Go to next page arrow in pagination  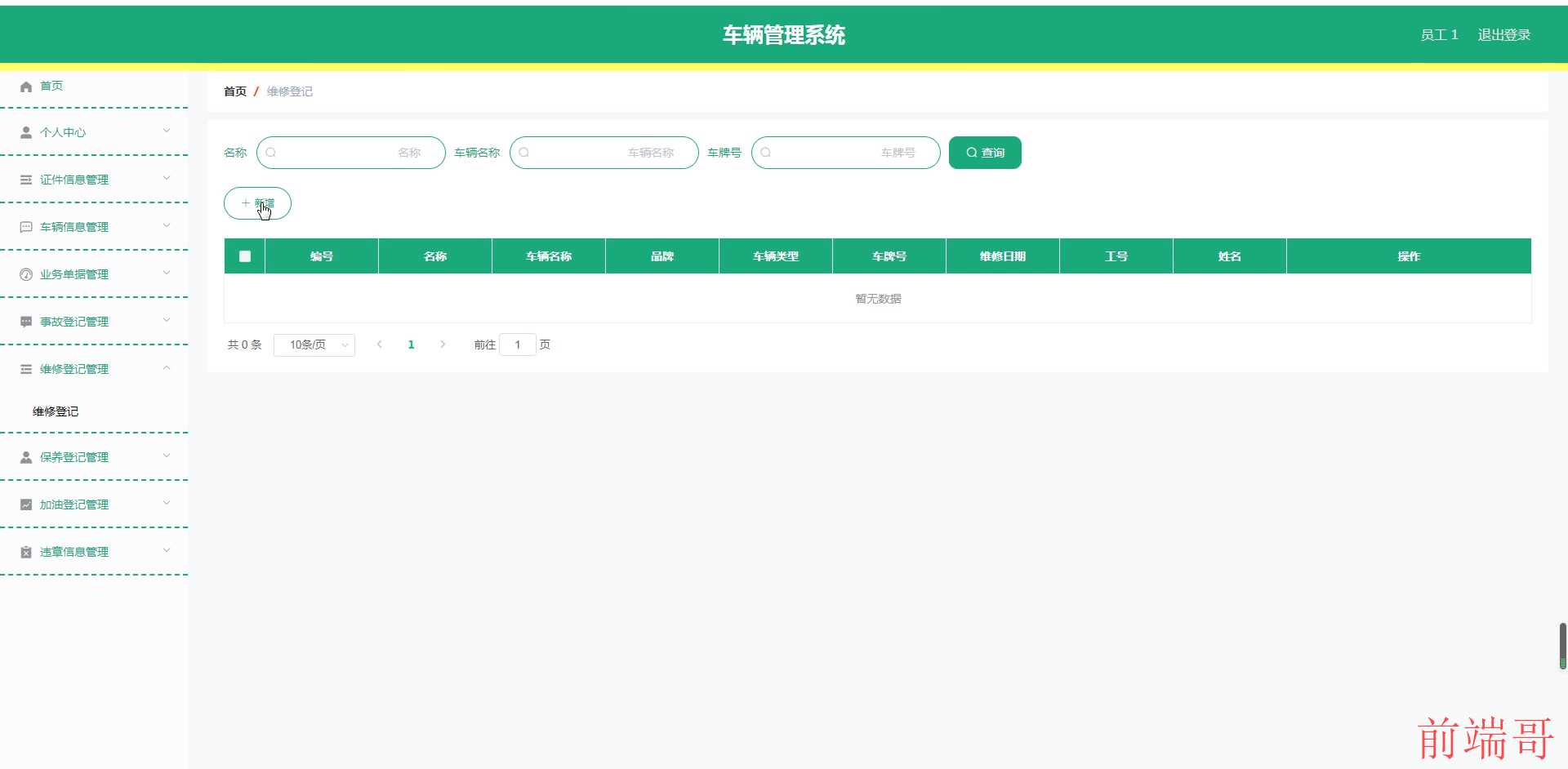coord(443,344)
